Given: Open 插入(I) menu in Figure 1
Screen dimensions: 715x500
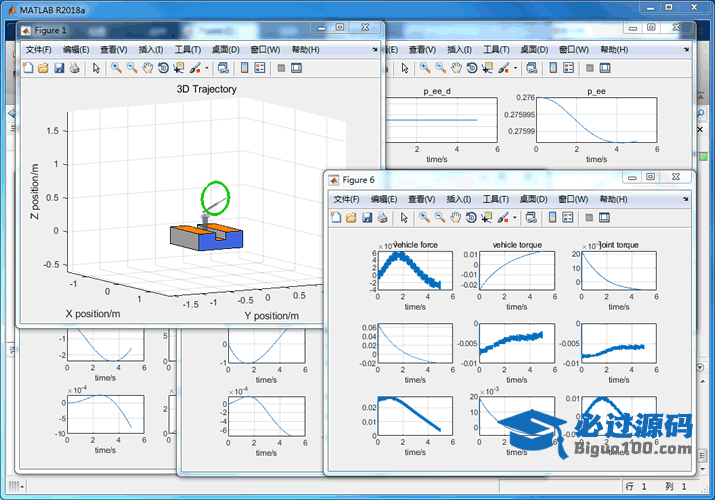Looking at the screenshot, I should click(150, 50).
